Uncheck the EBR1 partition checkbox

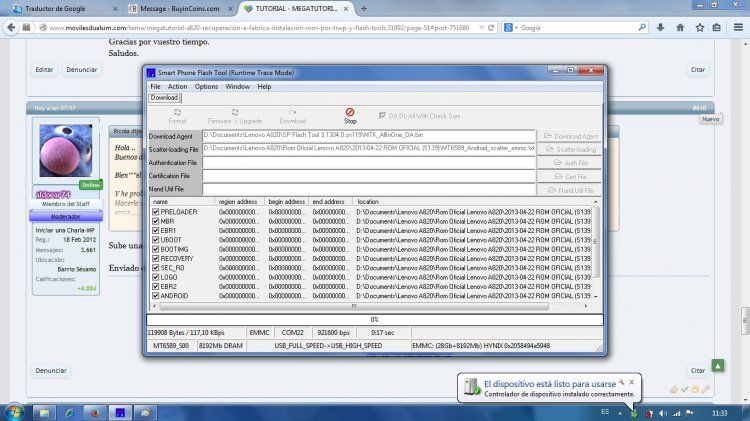(x=155, y=231)
